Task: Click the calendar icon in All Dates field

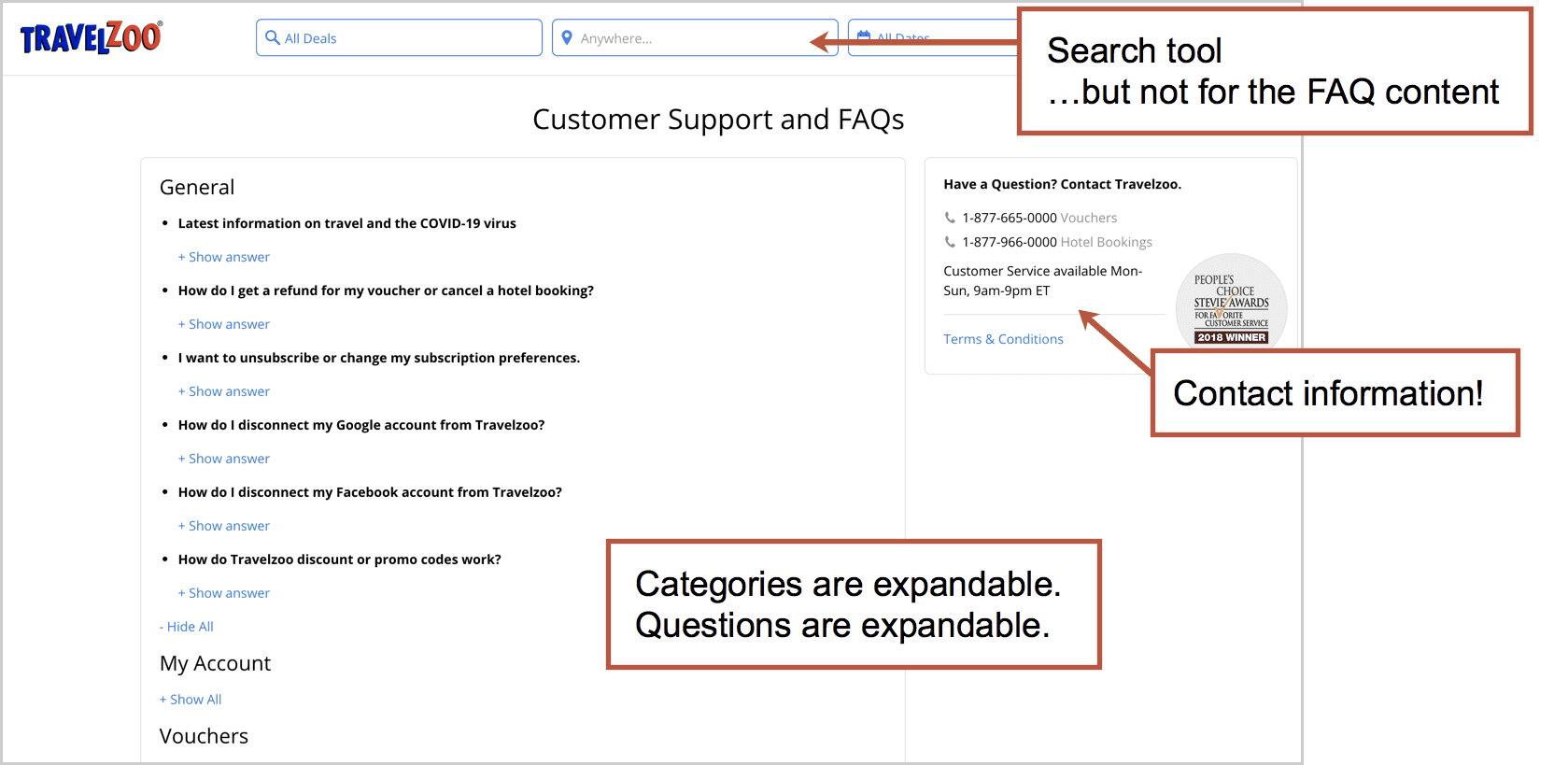Action: [x=864, y=36]
